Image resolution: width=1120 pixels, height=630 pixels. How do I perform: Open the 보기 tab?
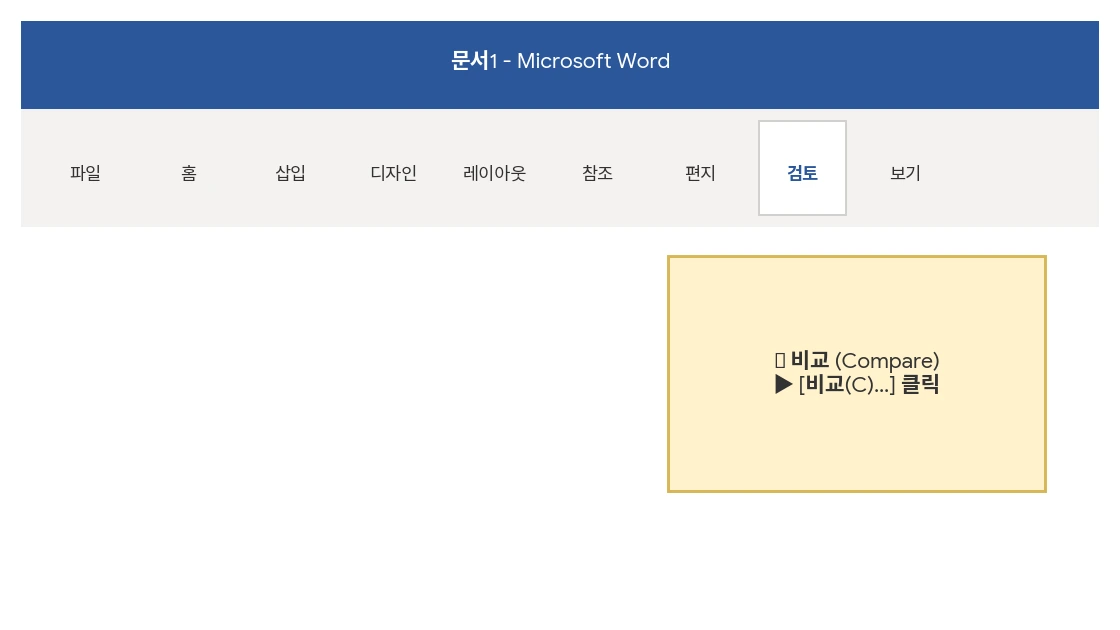tap(905, 173)
